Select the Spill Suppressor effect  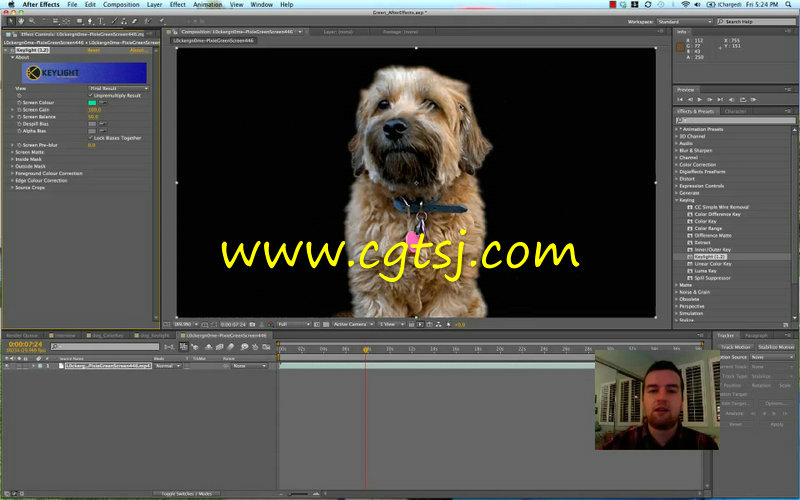click(x=712, y=278)
